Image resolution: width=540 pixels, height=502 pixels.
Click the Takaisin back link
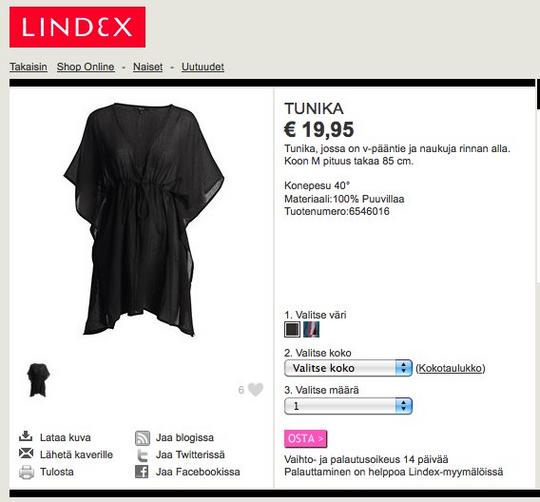[28, 66]
